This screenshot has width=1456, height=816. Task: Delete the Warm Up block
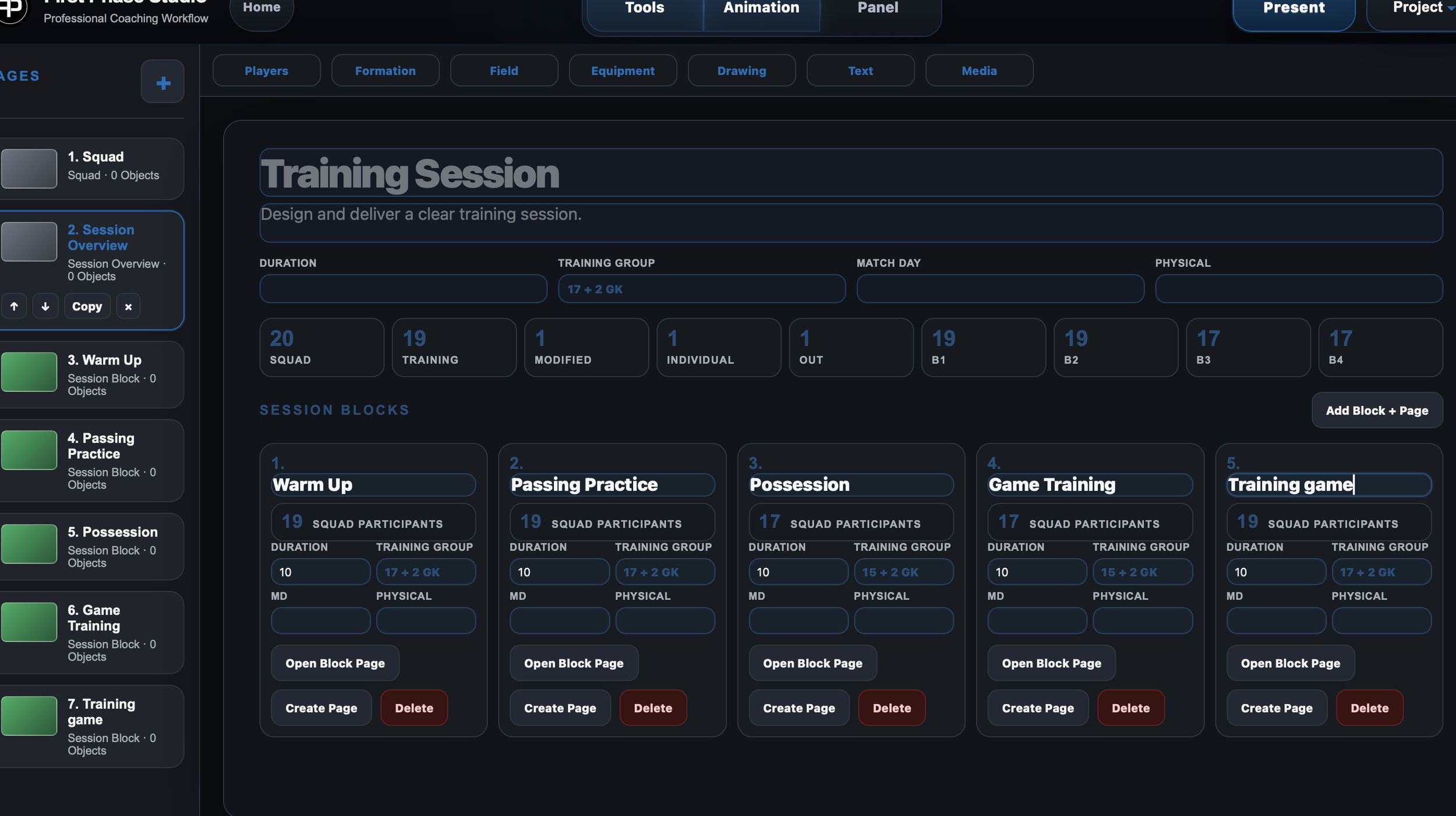pos(414,708)
